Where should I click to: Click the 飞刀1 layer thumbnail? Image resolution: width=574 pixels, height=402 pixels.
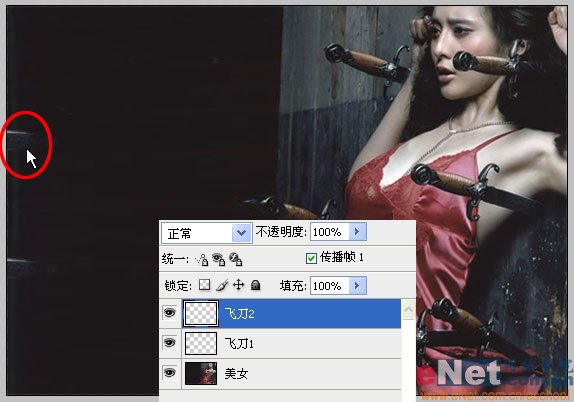coord(201,343)
